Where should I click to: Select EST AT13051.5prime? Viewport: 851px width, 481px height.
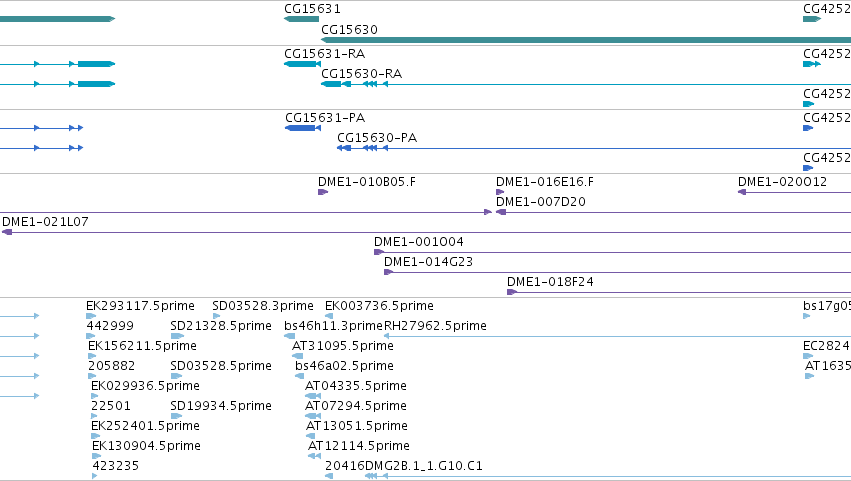coord(357,427)
